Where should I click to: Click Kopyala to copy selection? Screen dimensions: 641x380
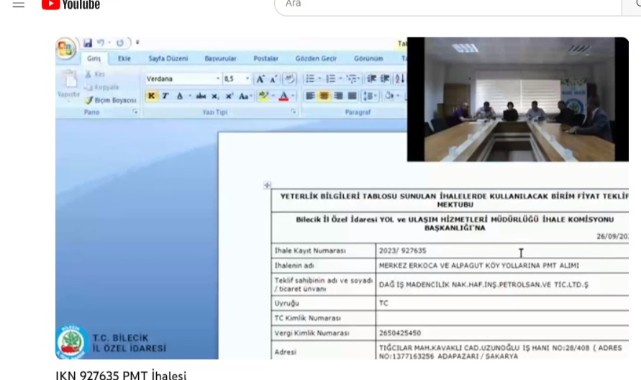[x=102, y=87]
